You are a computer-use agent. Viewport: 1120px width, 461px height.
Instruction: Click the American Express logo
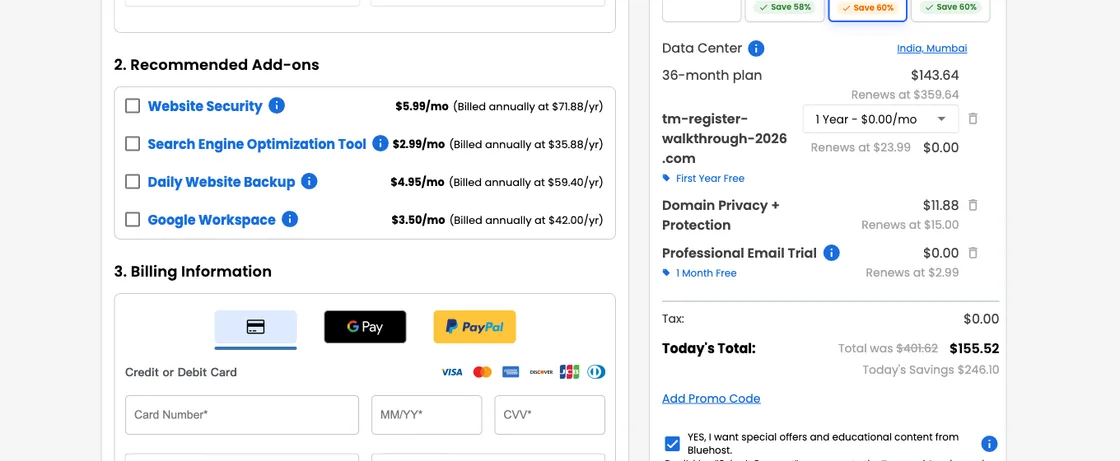tap(510, 372)
